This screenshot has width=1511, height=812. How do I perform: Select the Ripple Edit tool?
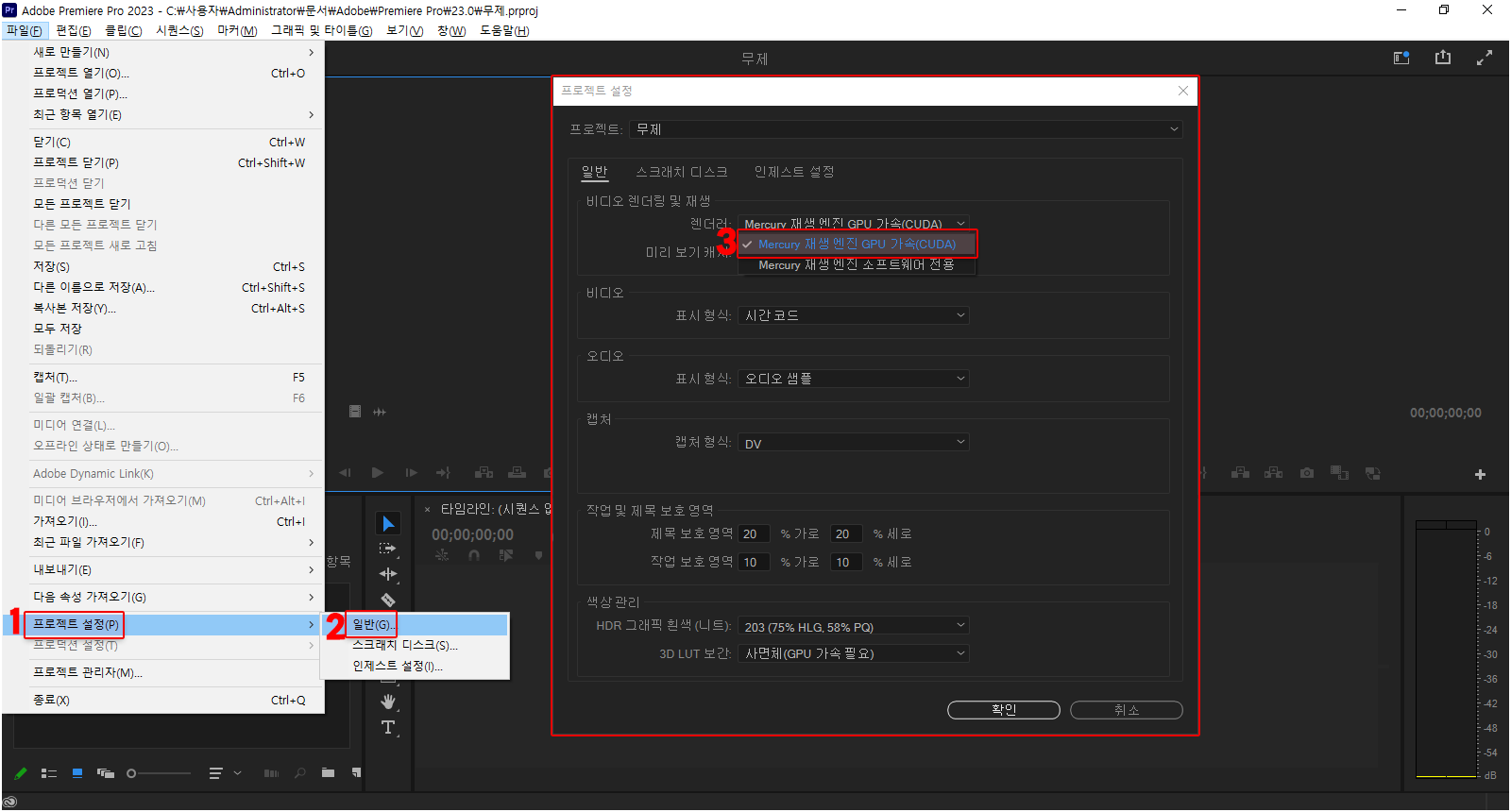388,574
